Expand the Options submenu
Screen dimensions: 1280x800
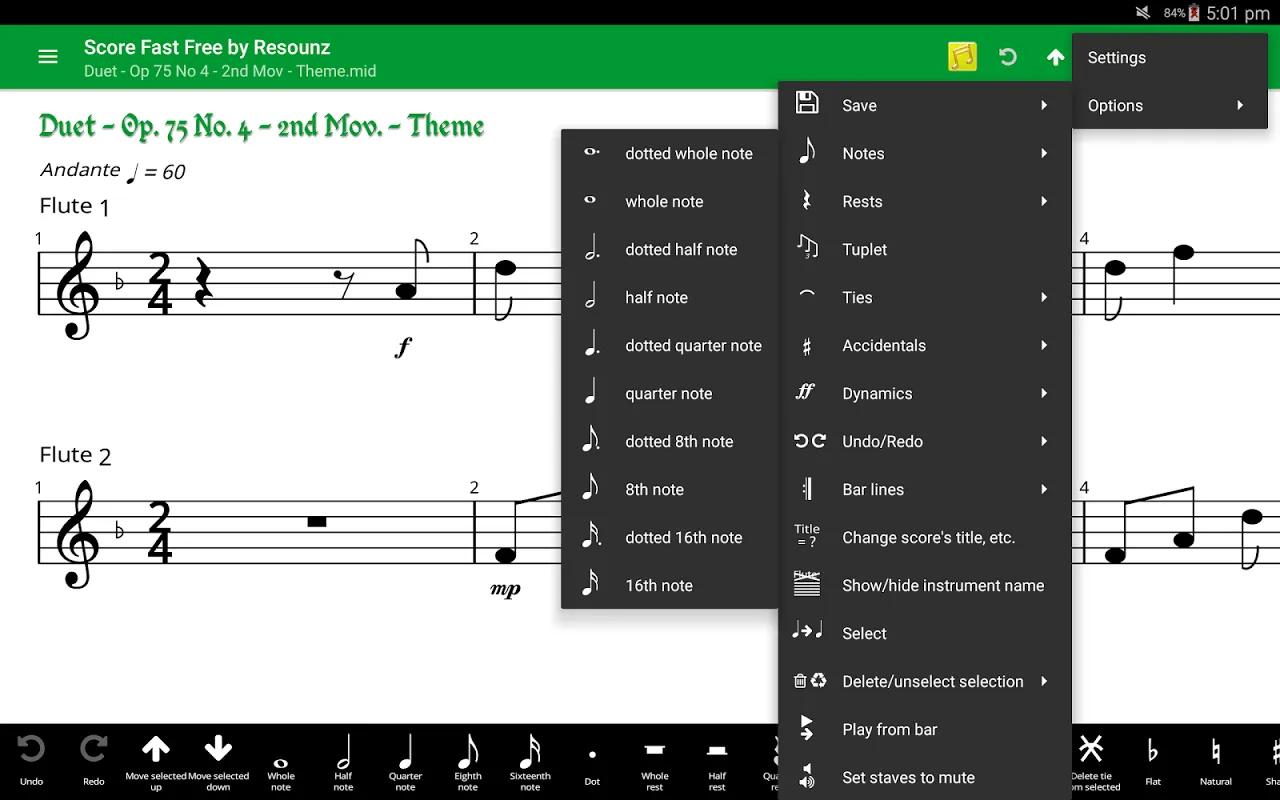click(1170, 105)
